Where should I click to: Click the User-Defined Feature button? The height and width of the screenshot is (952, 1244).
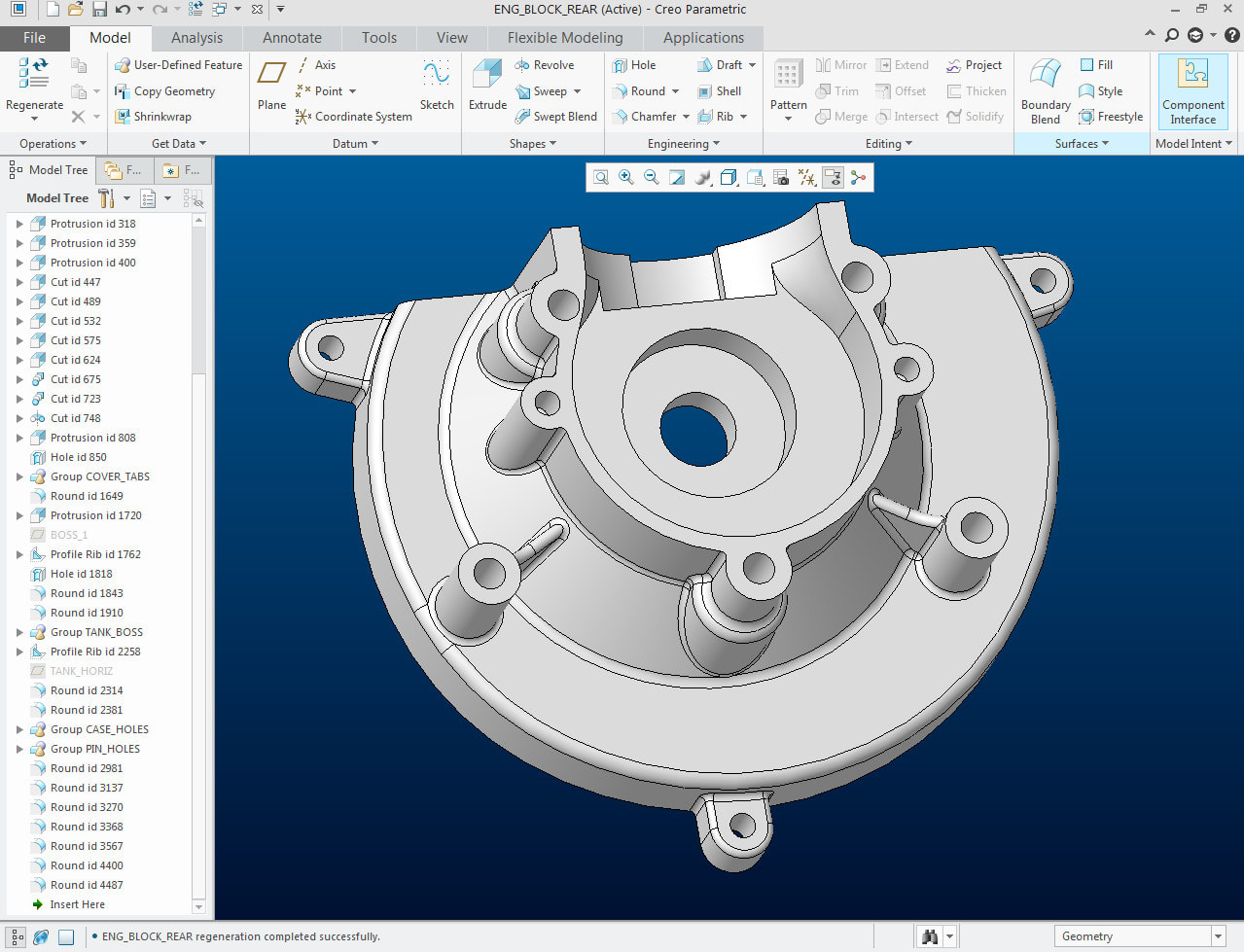(178, 65)
